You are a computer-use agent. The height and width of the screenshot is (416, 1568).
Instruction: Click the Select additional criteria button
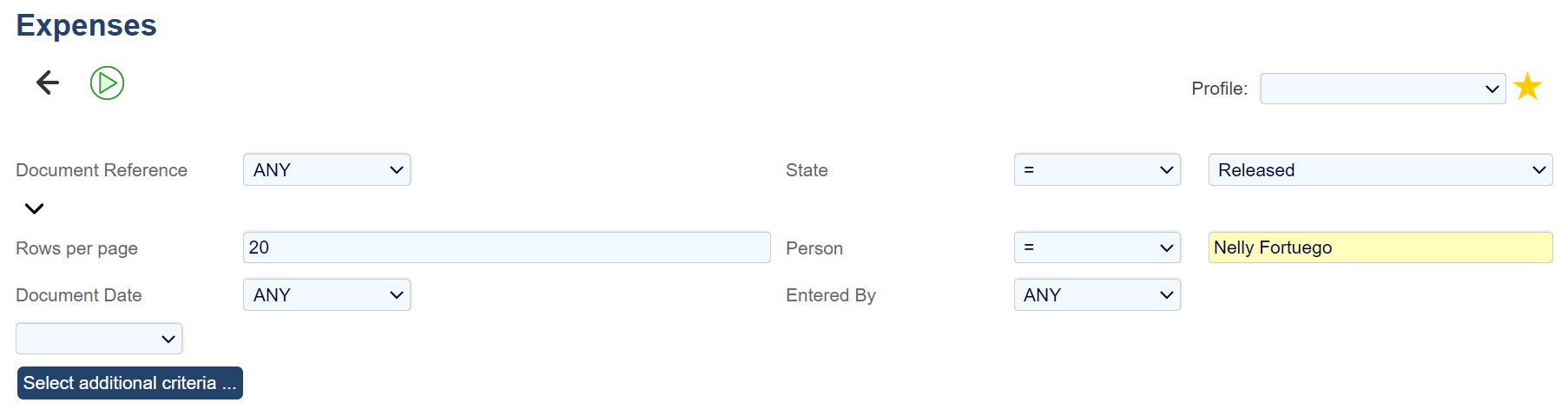pyautogui.click(x=129, y=383)
